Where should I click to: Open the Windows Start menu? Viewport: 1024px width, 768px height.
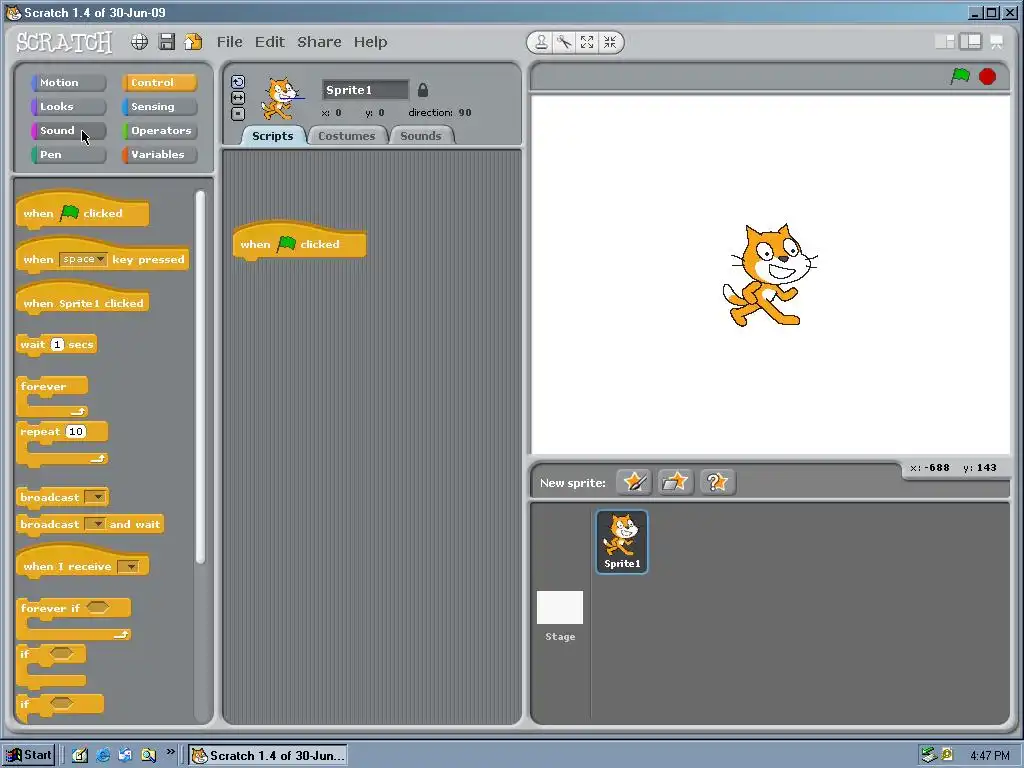tap(29, 755)
